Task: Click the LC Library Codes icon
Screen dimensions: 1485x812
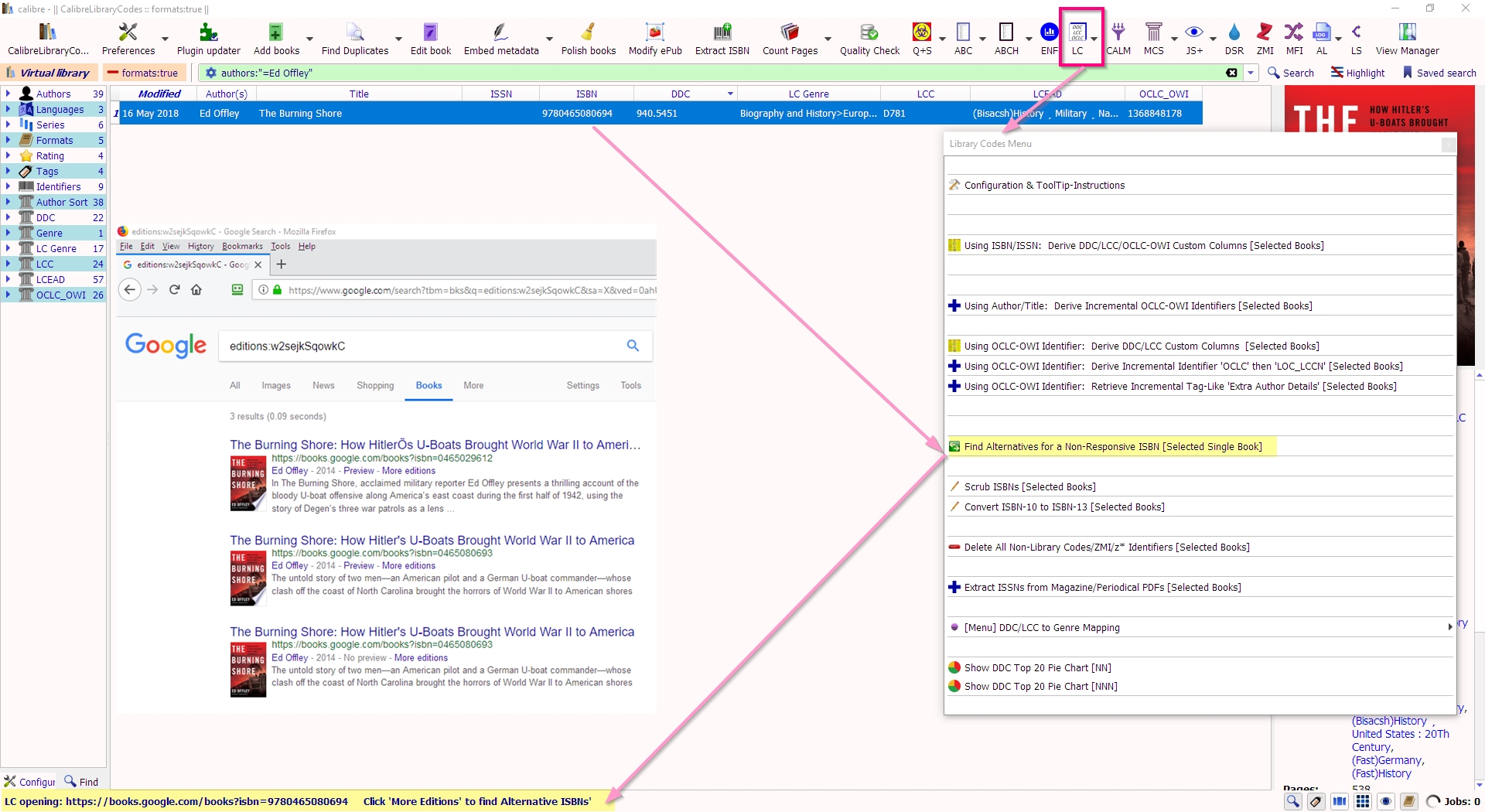Action: pos(1077,39)
